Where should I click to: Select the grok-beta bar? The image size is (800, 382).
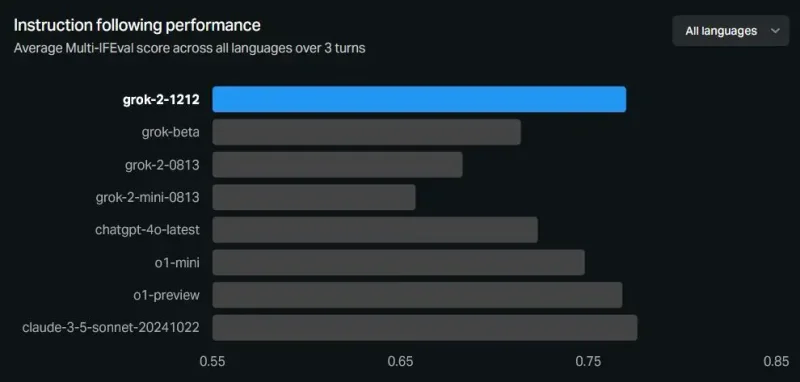[x=366, y=132]
